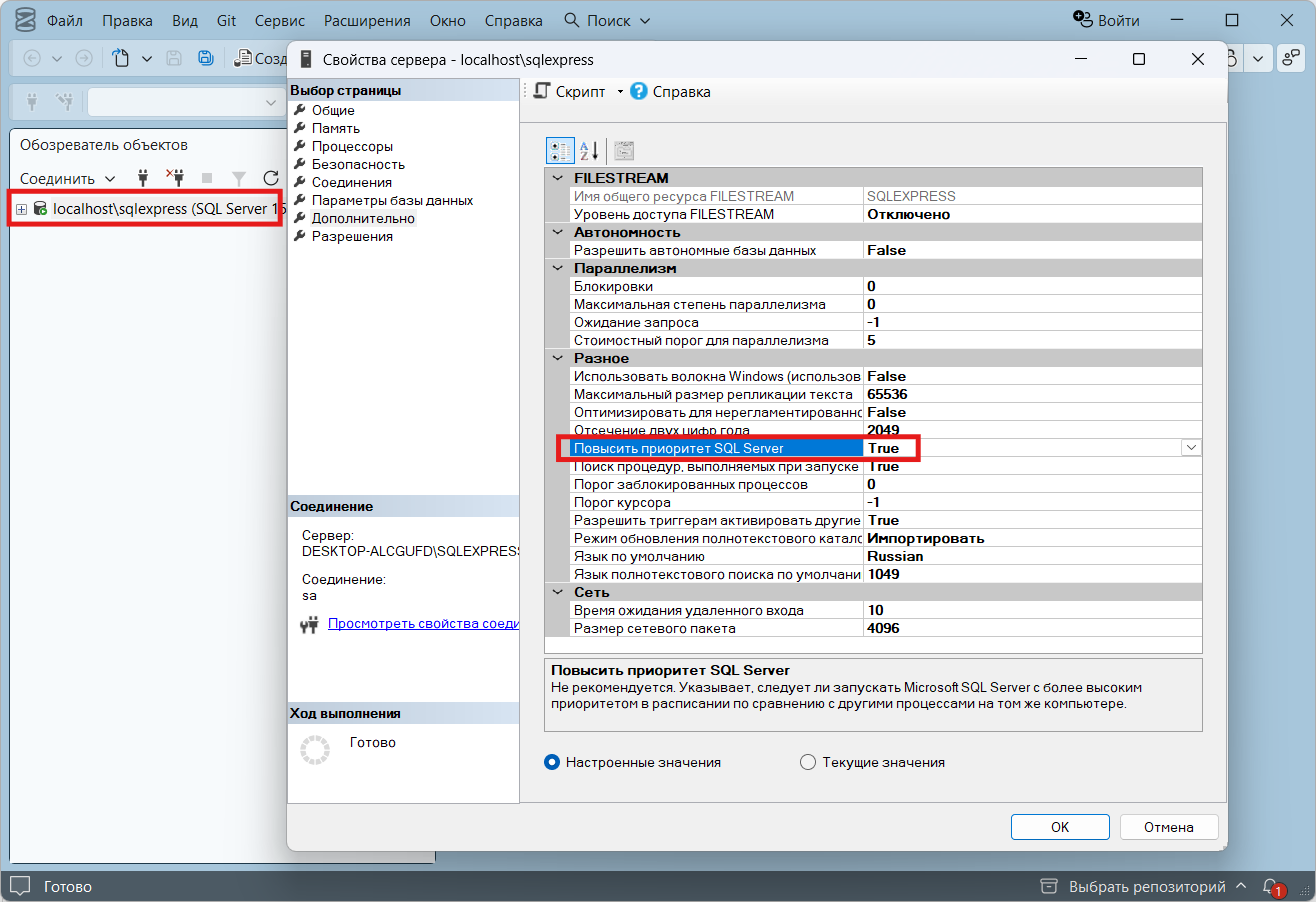
Task: Click the disconnect plug icon with red X
Action: point(175,178)
